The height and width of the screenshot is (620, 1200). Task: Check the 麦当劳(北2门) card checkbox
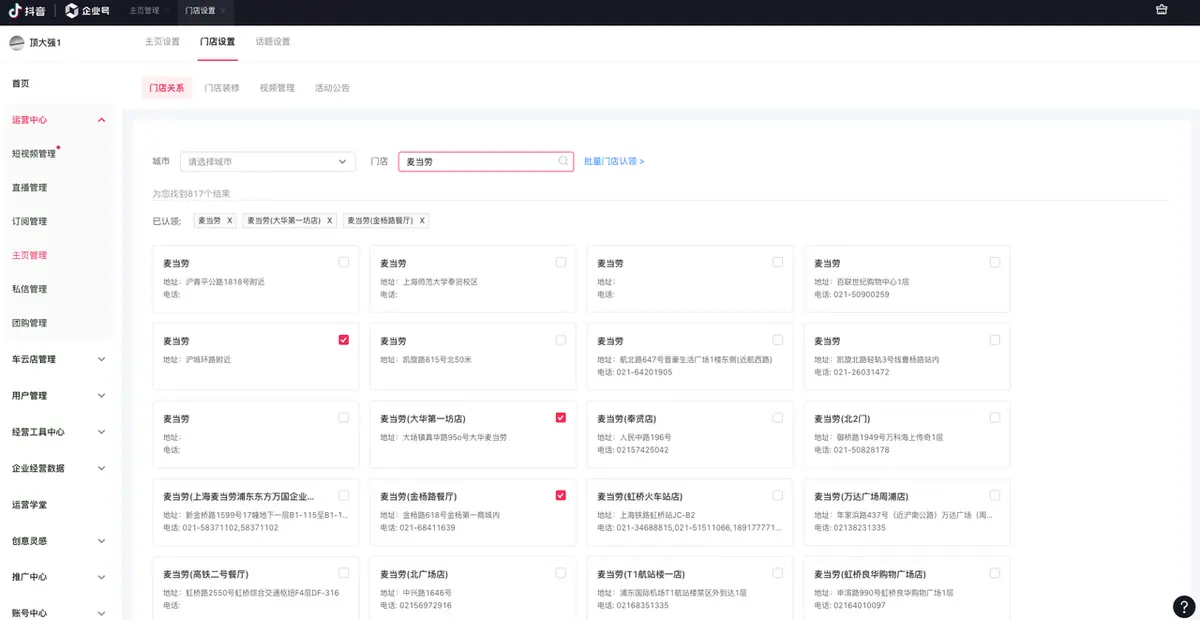995,417
